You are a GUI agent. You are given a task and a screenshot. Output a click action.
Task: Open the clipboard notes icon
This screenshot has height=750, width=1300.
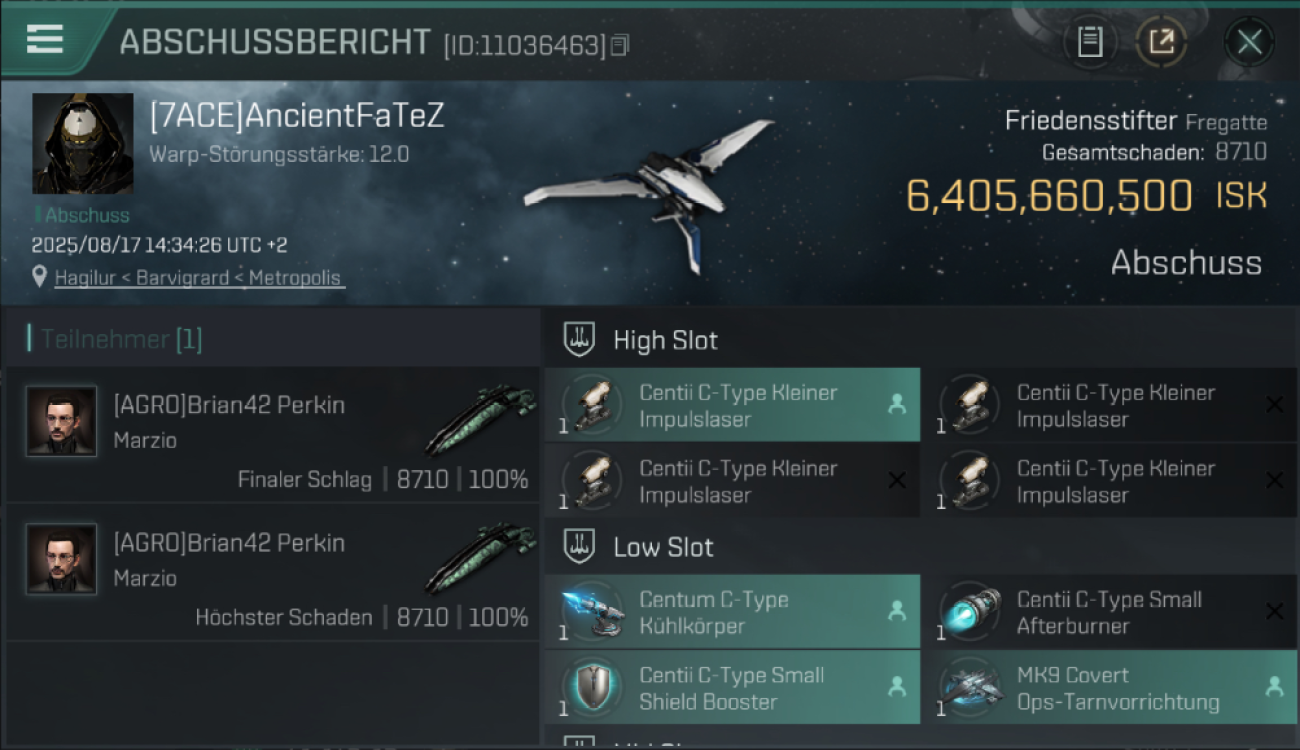1090,42
